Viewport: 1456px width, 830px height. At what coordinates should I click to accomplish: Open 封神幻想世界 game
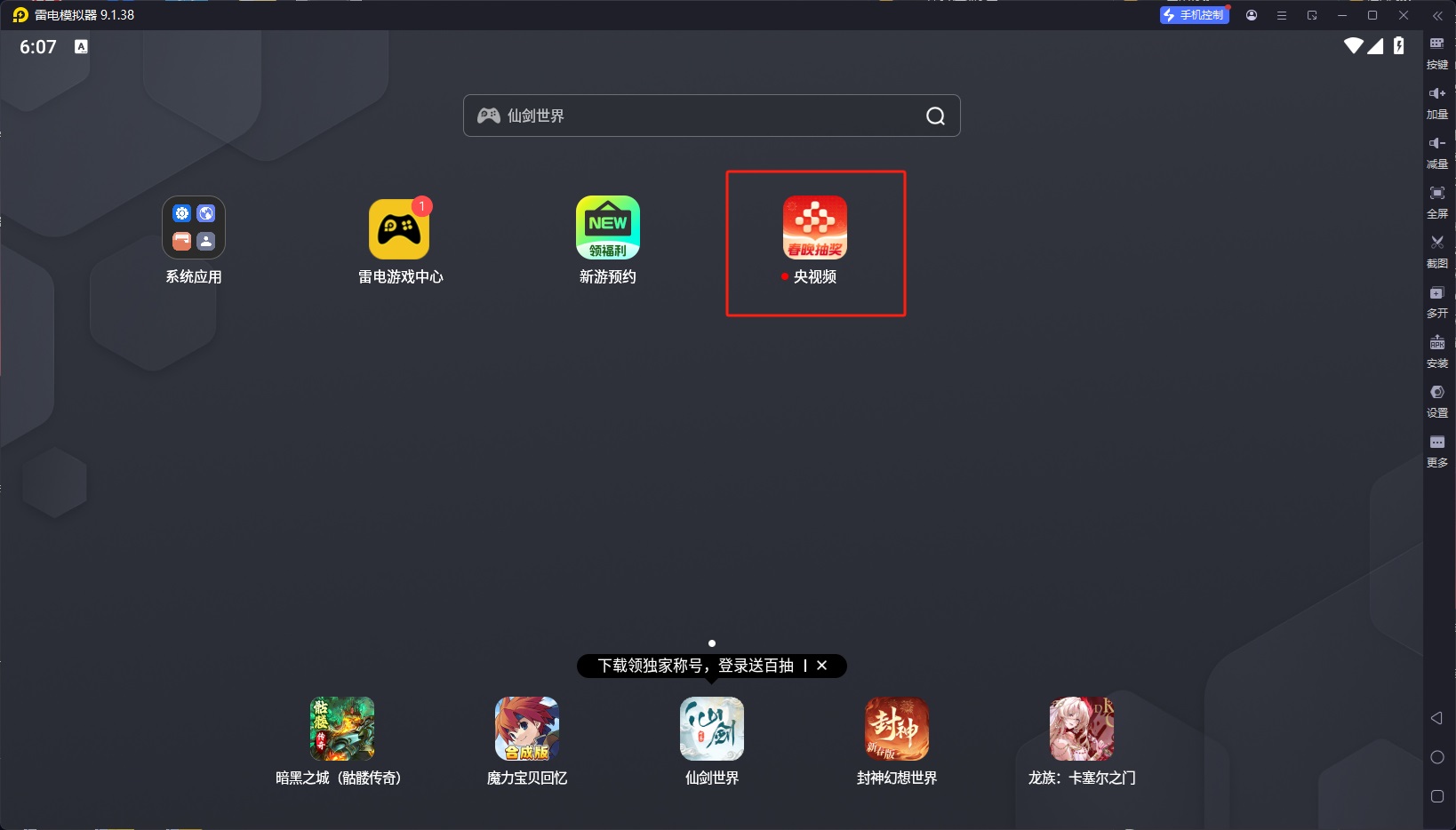895,729
